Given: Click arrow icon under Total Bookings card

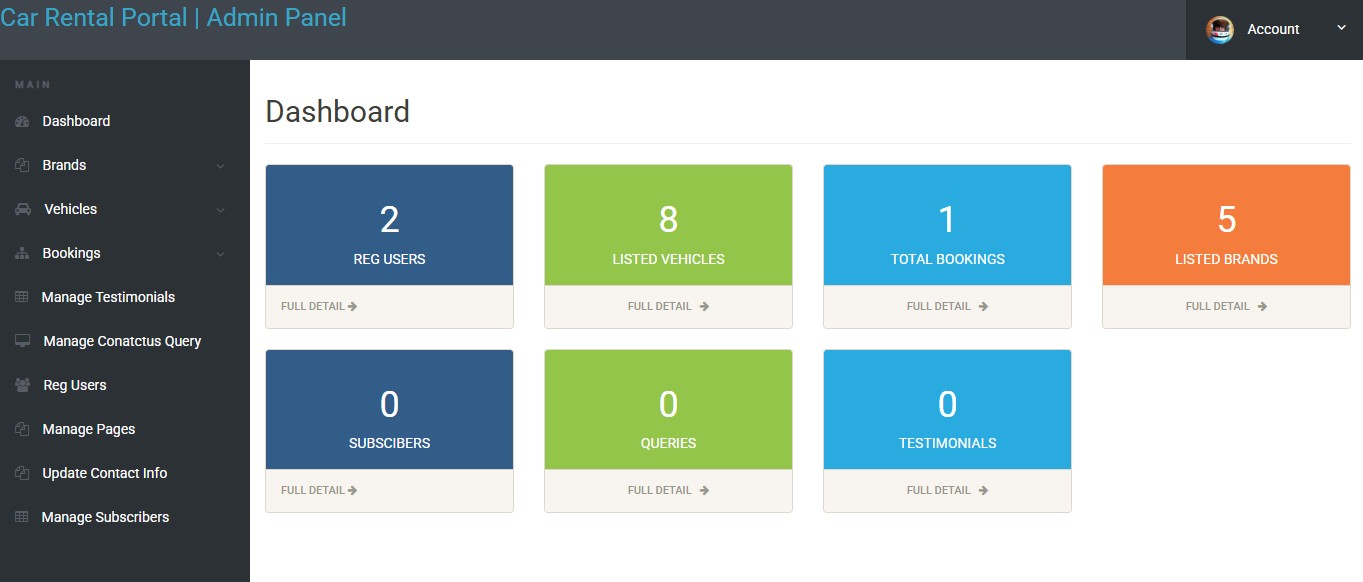Looking at the screenshot, I should 983,306.
